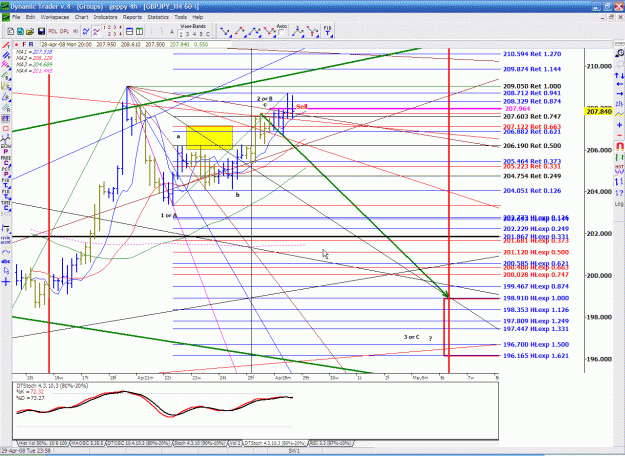Click the 198.910 HLexp 1.000 level label
Screen dimensions: 625x456
(x=536, y=298)
